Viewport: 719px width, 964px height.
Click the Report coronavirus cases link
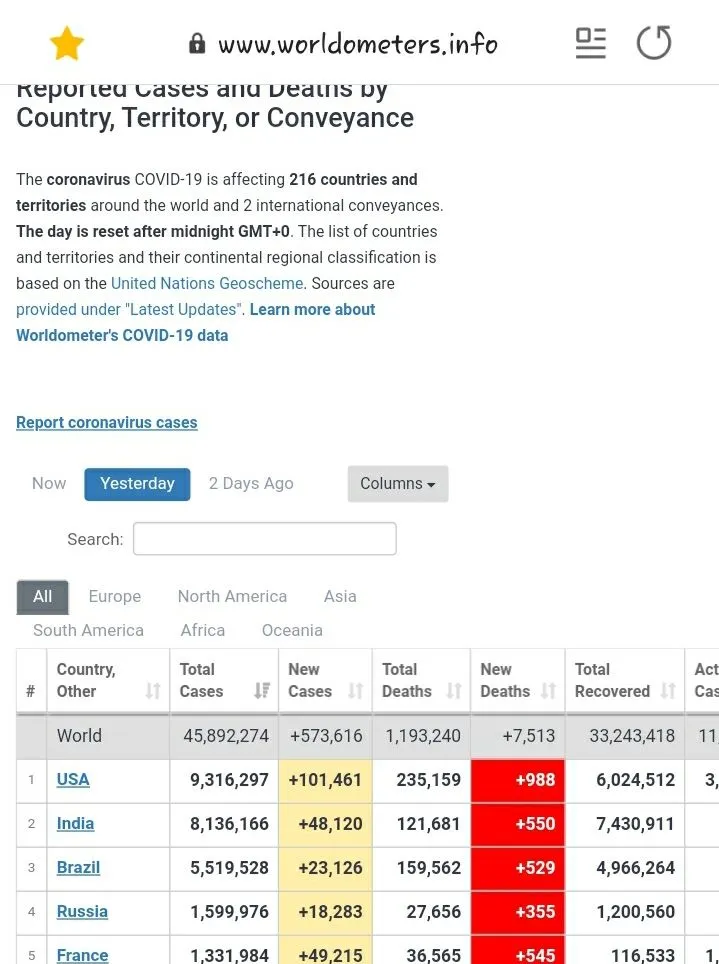point(106,422)
